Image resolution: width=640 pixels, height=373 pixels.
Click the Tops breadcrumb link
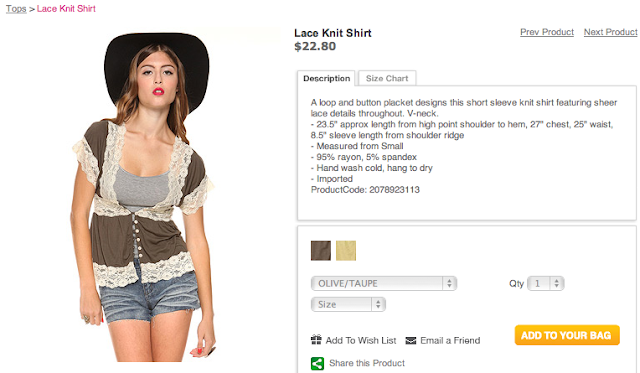[16, 9]
